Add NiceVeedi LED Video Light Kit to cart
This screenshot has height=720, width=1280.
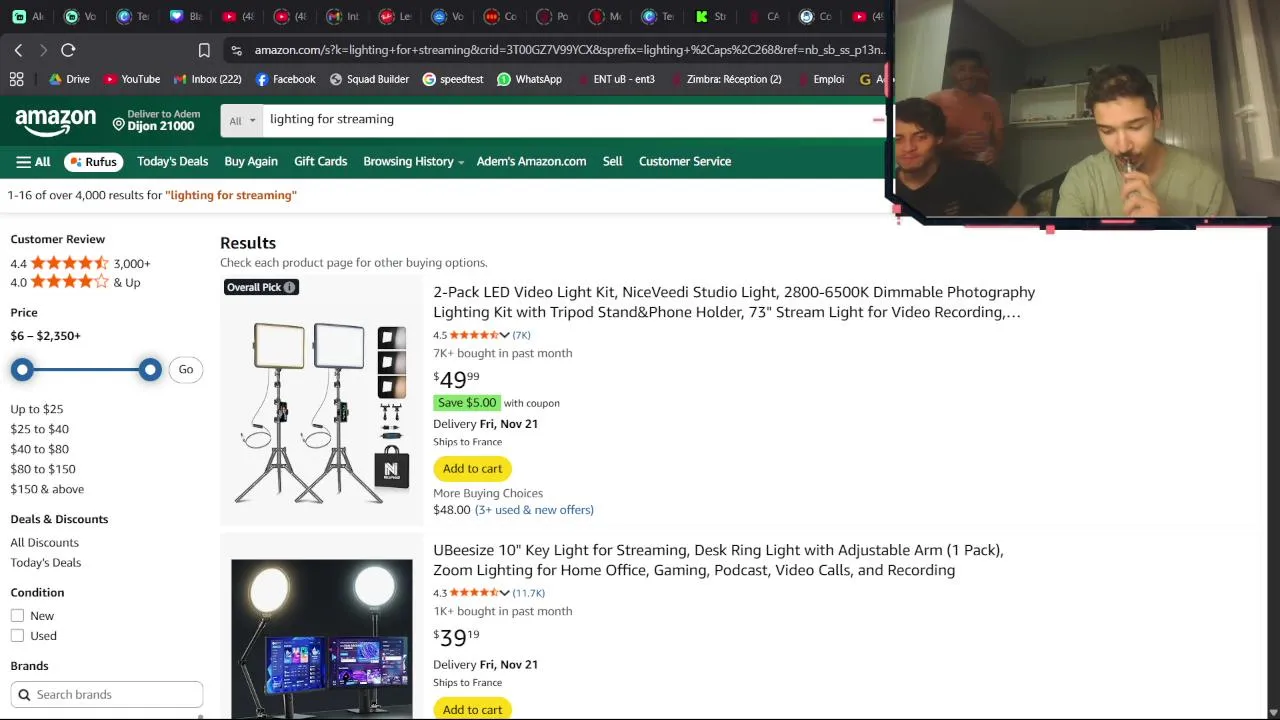(x=472, y=468)
